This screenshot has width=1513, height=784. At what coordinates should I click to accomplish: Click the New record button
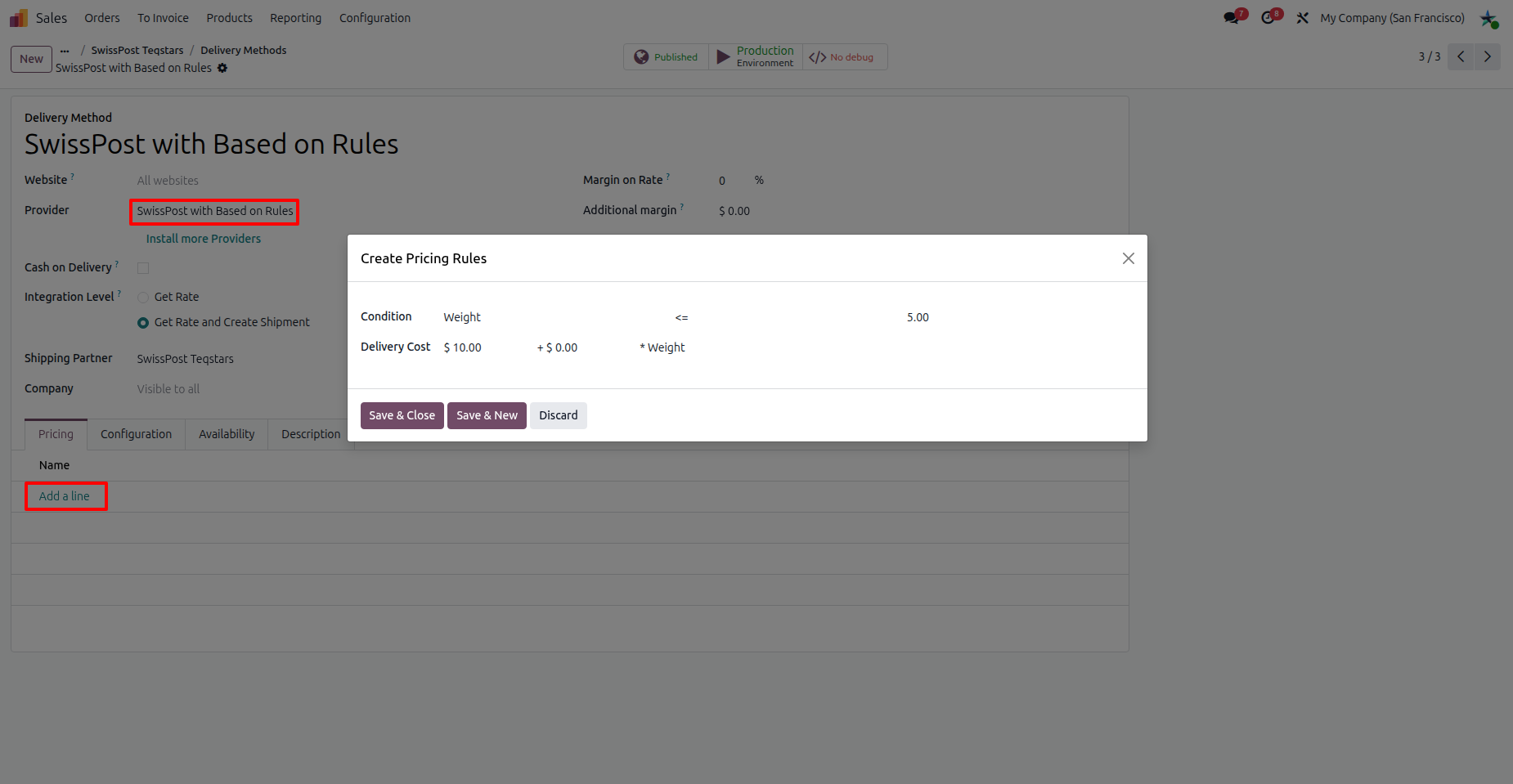coord(31,59)
